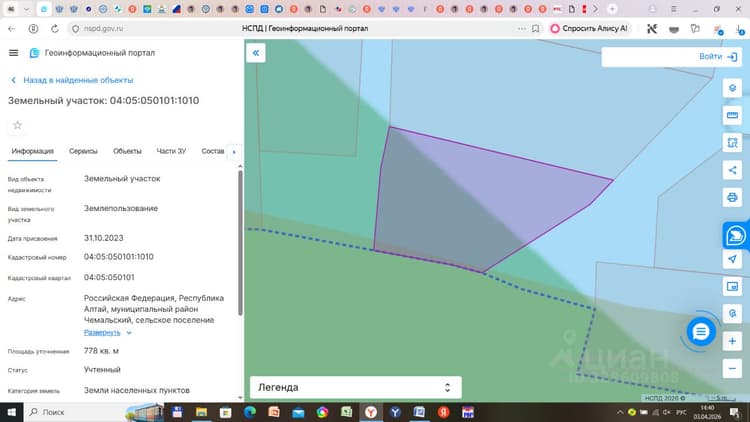Print the map using printer icon
750x422 pixels.
732,197
